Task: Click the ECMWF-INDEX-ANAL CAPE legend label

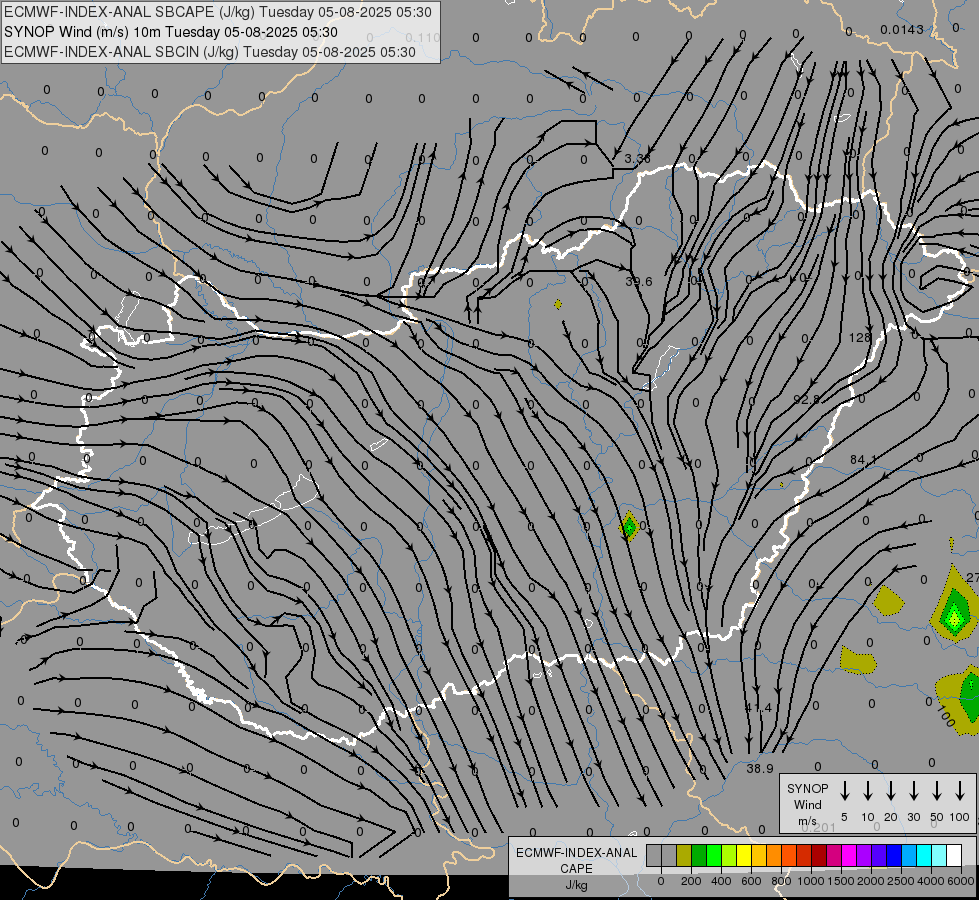Action: [x=576, y=860]
